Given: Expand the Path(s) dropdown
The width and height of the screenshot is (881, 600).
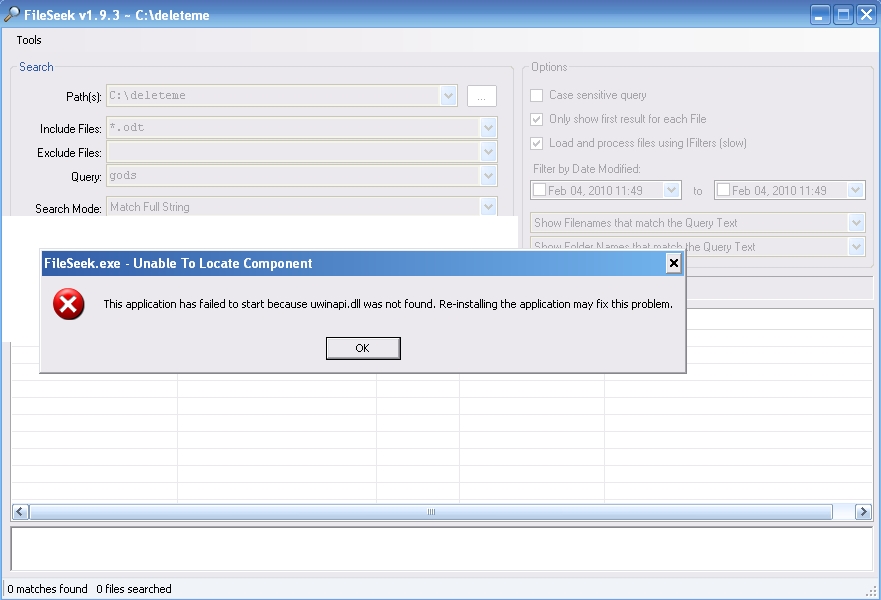Looking at the screenshot, I should pyautogui.click(x=448, y=96).
